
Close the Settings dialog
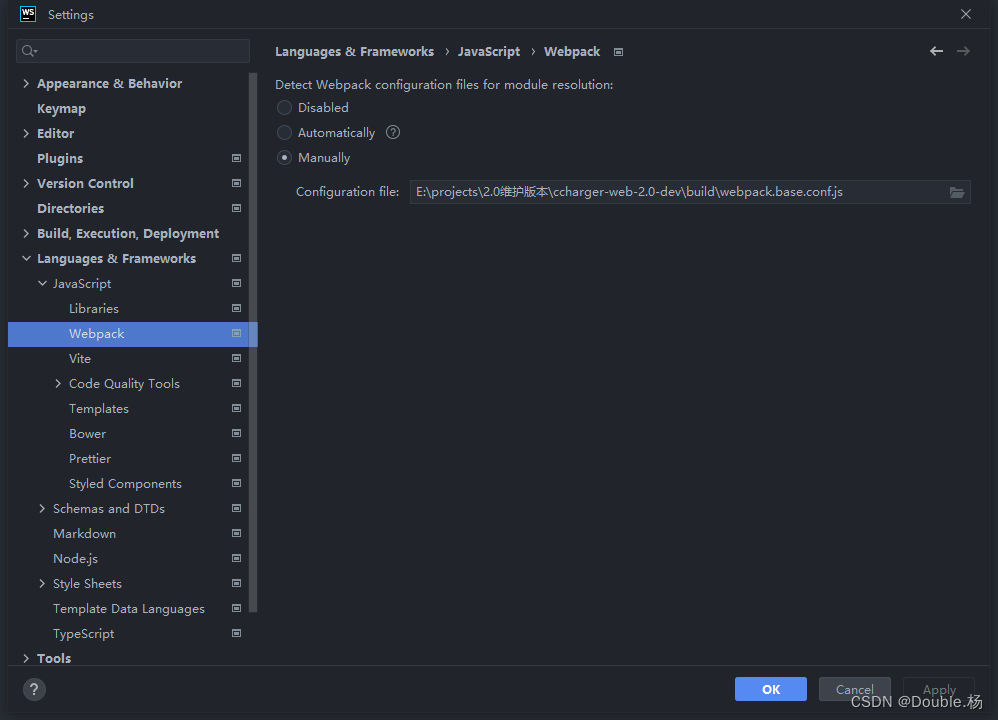(966, 14)
